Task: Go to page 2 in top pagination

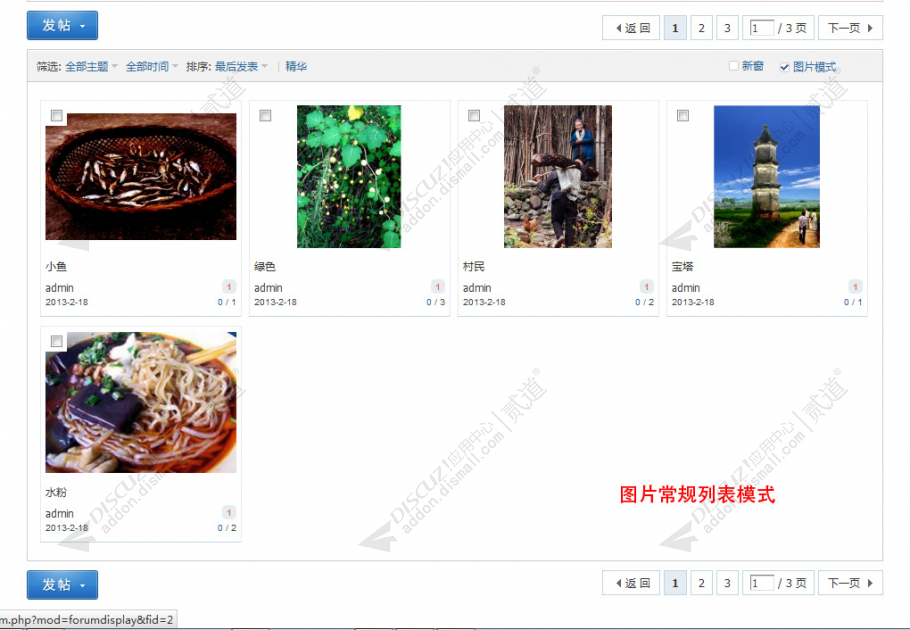Action: 701,28
